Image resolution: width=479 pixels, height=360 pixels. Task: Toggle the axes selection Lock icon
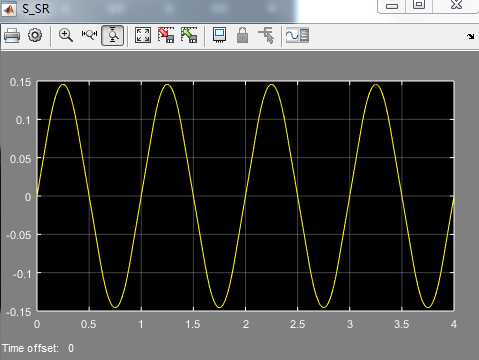tap(242, 35)
